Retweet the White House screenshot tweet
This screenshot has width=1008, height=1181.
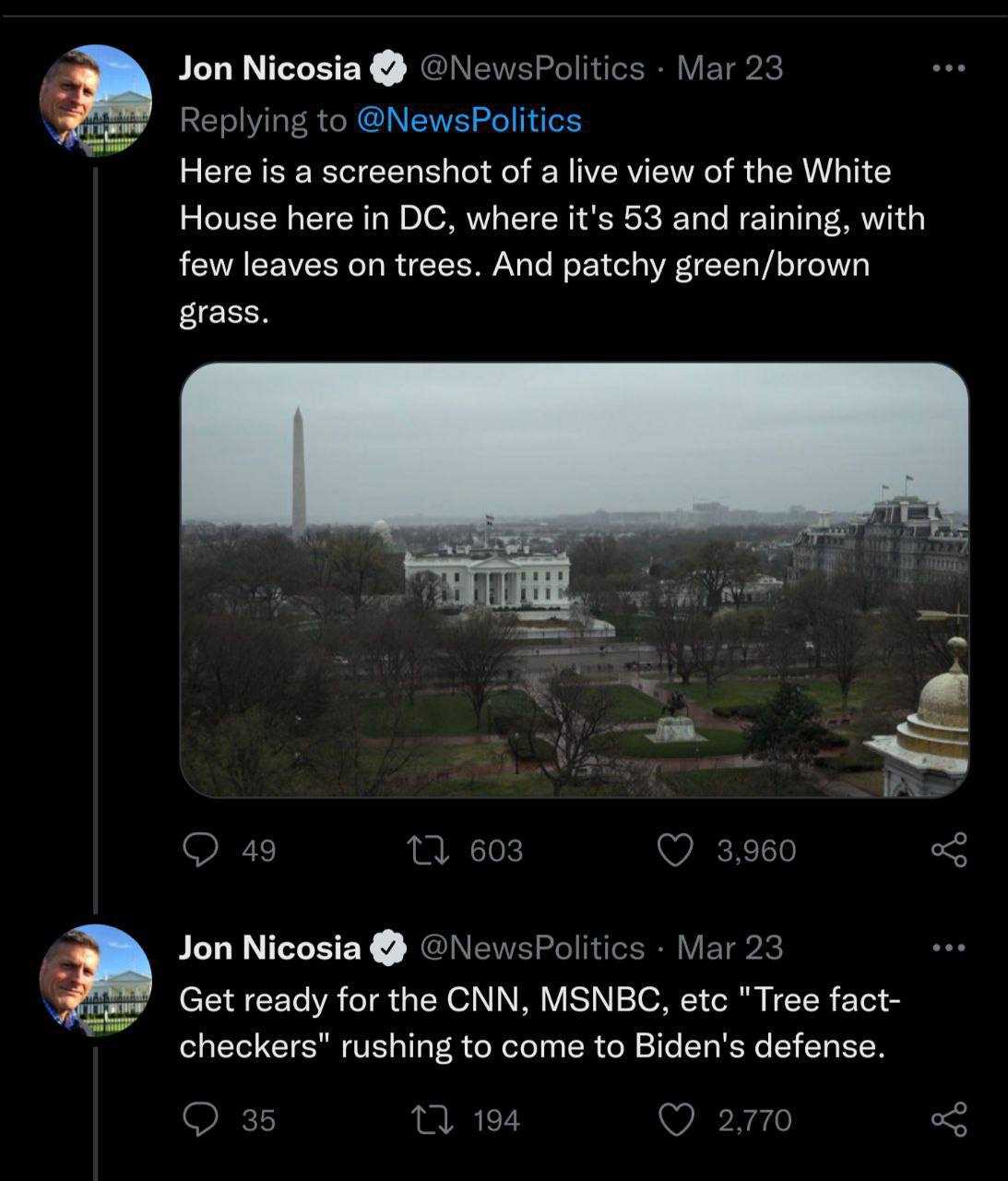429,850
